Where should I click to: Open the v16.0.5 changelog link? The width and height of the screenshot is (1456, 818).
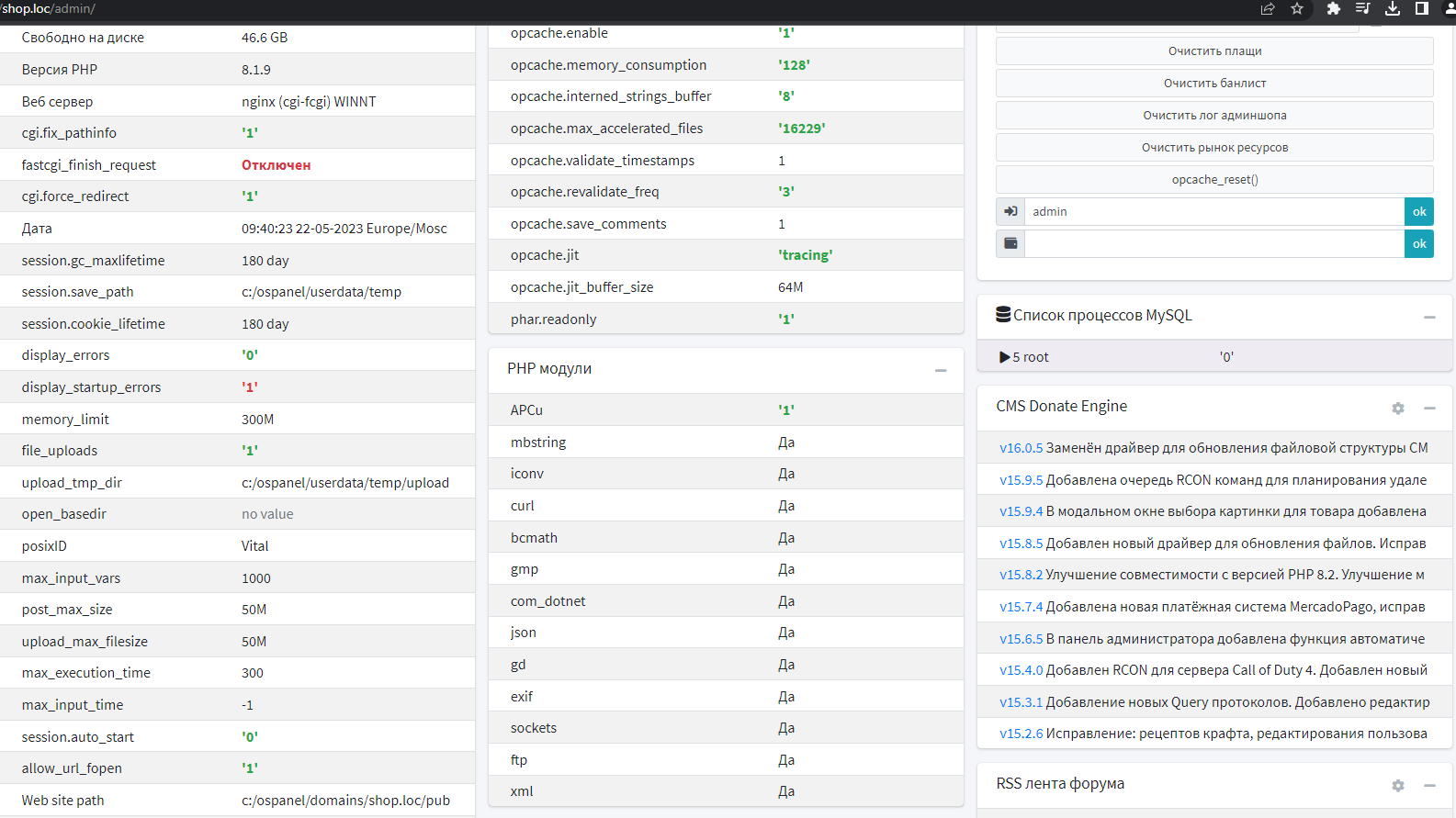coord(1021,448)
